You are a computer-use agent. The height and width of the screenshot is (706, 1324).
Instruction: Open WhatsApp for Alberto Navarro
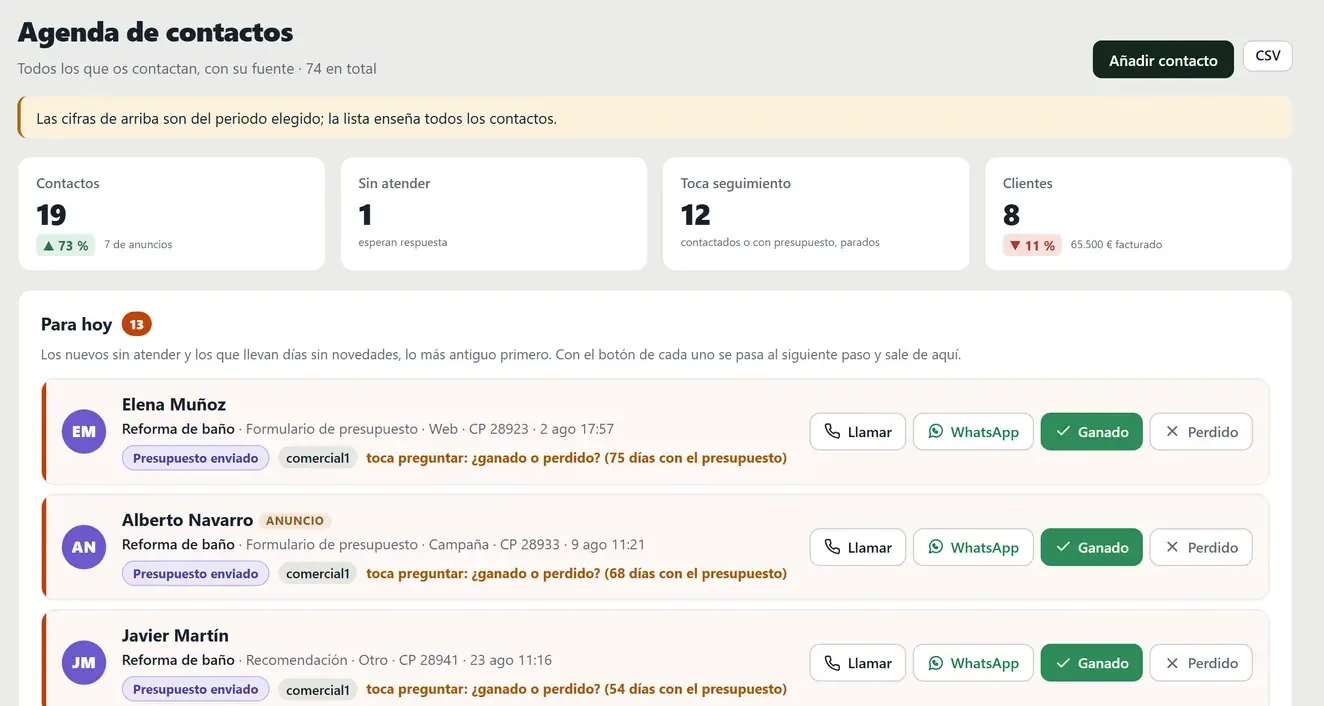[973, 547]
